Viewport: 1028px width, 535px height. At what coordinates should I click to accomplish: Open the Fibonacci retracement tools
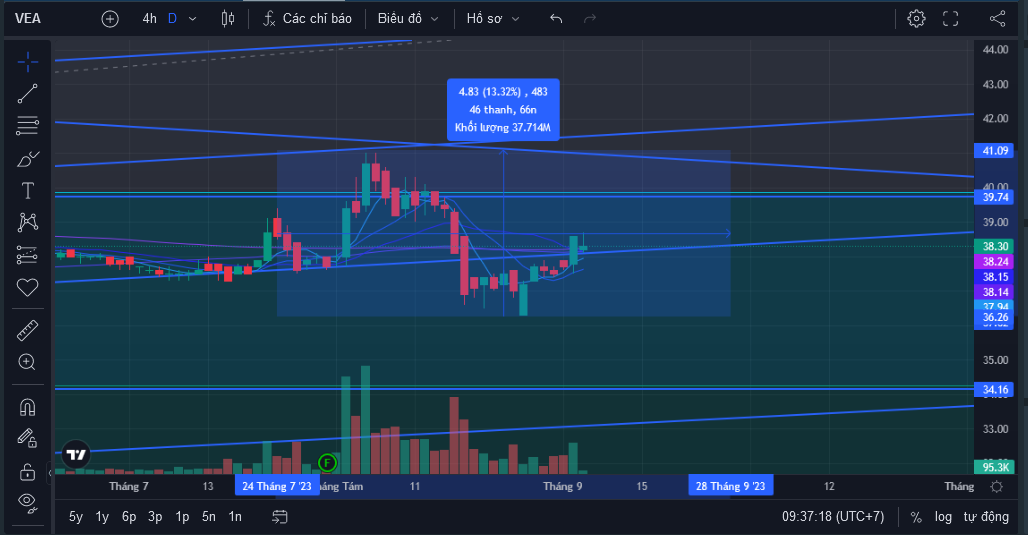pyautogui.click(x=28, y=125)
